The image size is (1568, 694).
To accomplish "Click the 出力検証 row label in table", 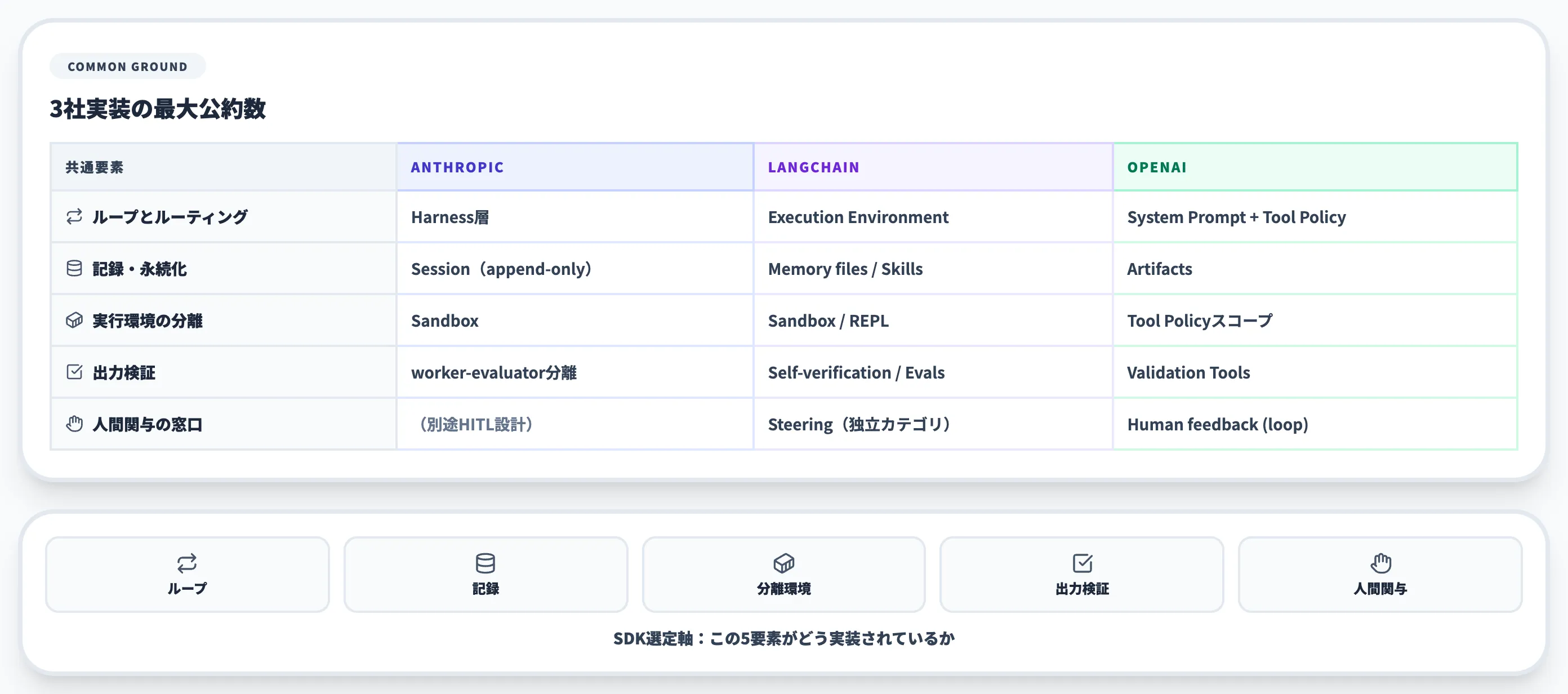I will coord(123,372).
